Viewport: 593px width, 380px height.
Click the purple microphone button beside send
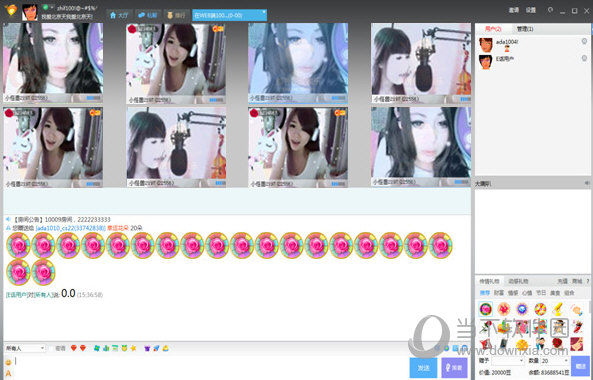click(454, 368)
